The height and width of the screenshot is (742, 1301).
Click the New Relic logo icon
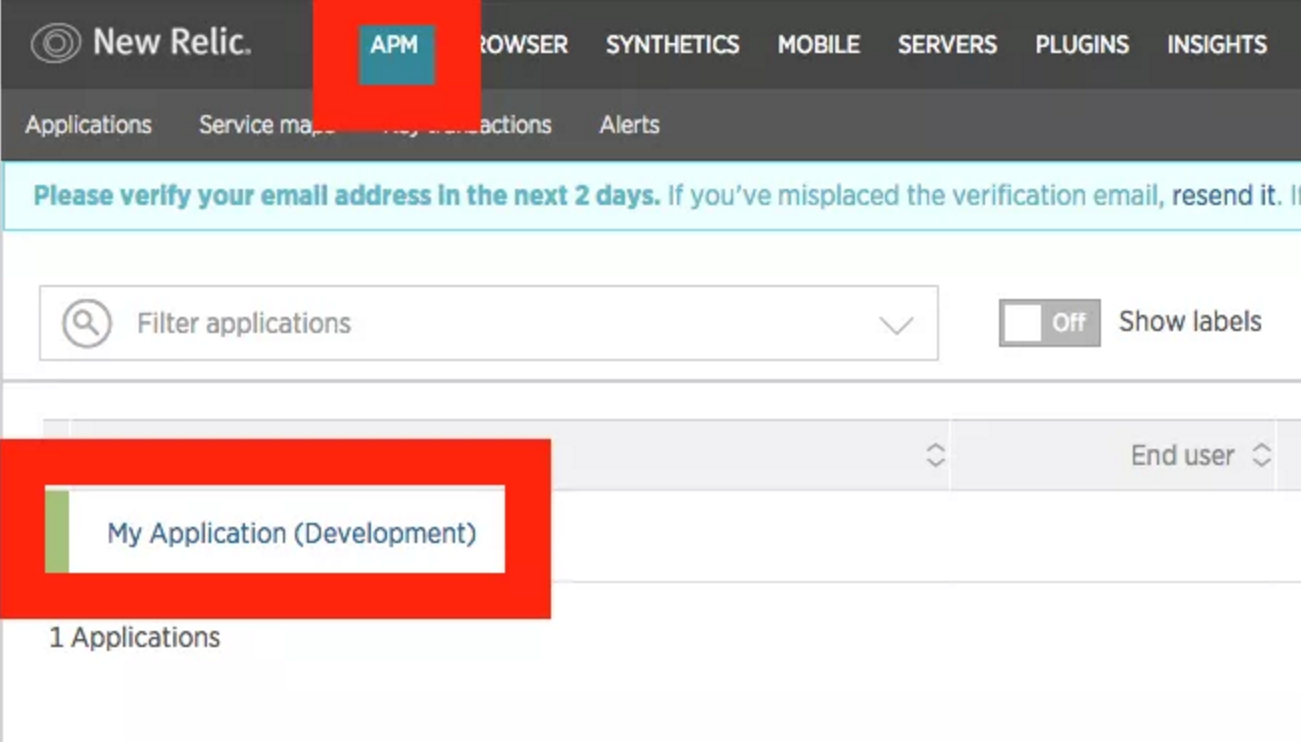[x=55, y=44]
